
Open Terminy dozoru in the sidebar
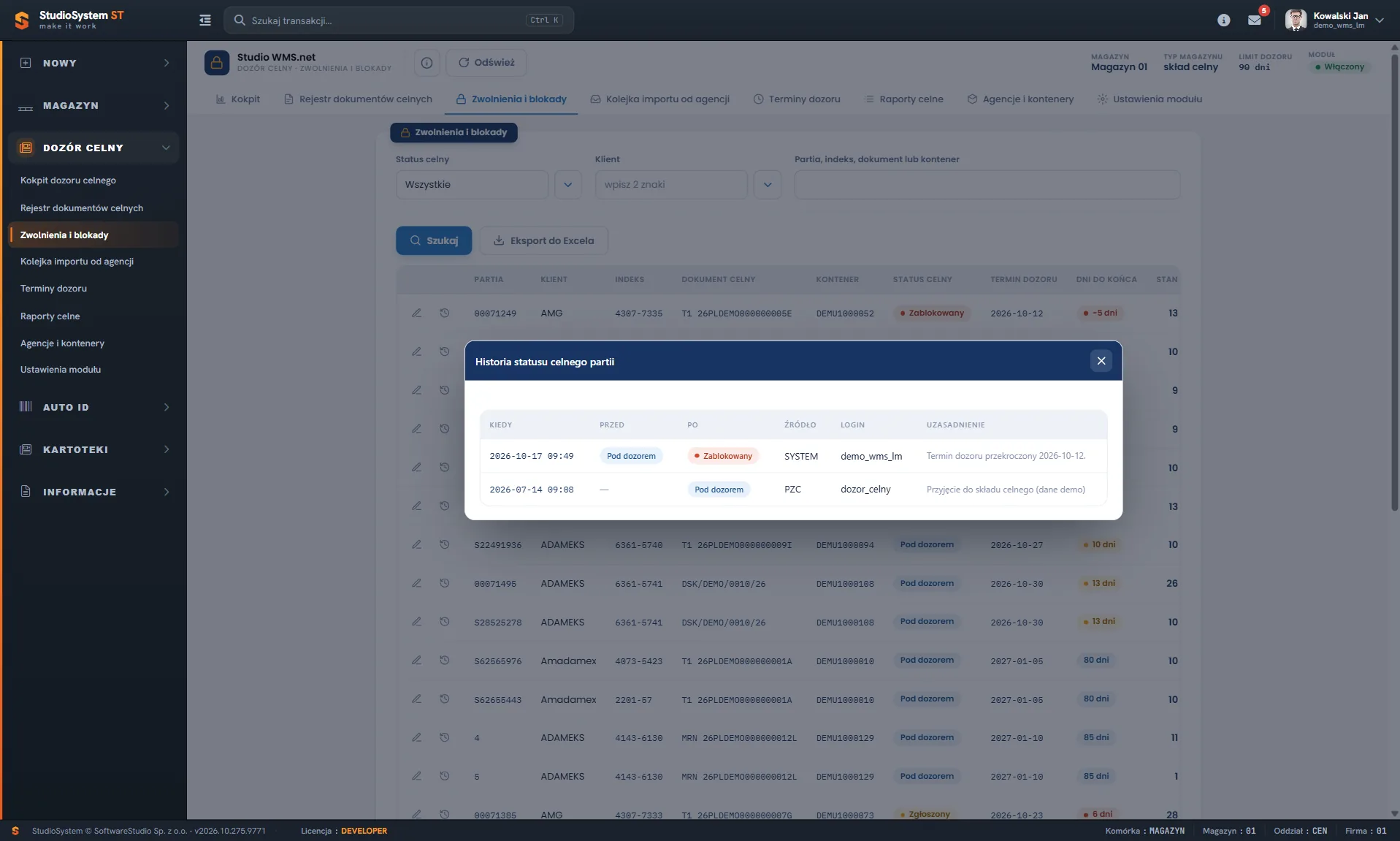(53, 289)
